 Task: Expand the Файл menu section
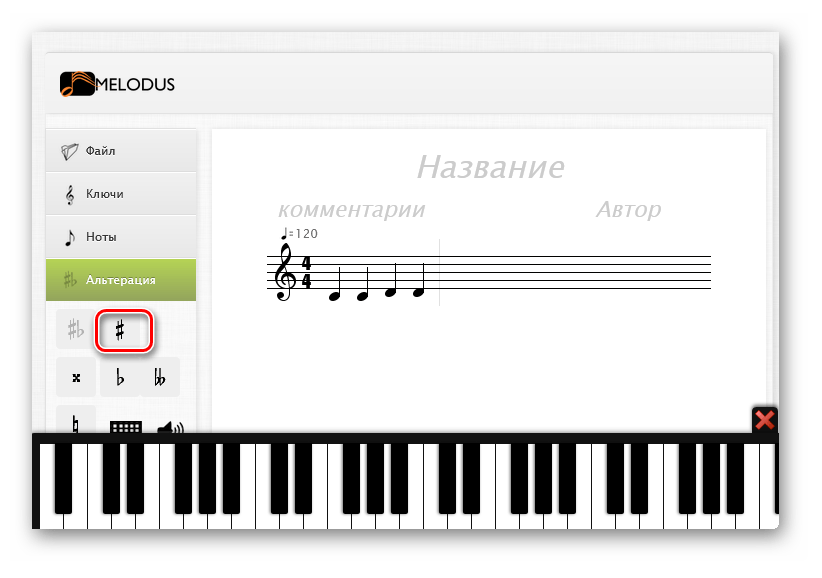pos(121,151)
